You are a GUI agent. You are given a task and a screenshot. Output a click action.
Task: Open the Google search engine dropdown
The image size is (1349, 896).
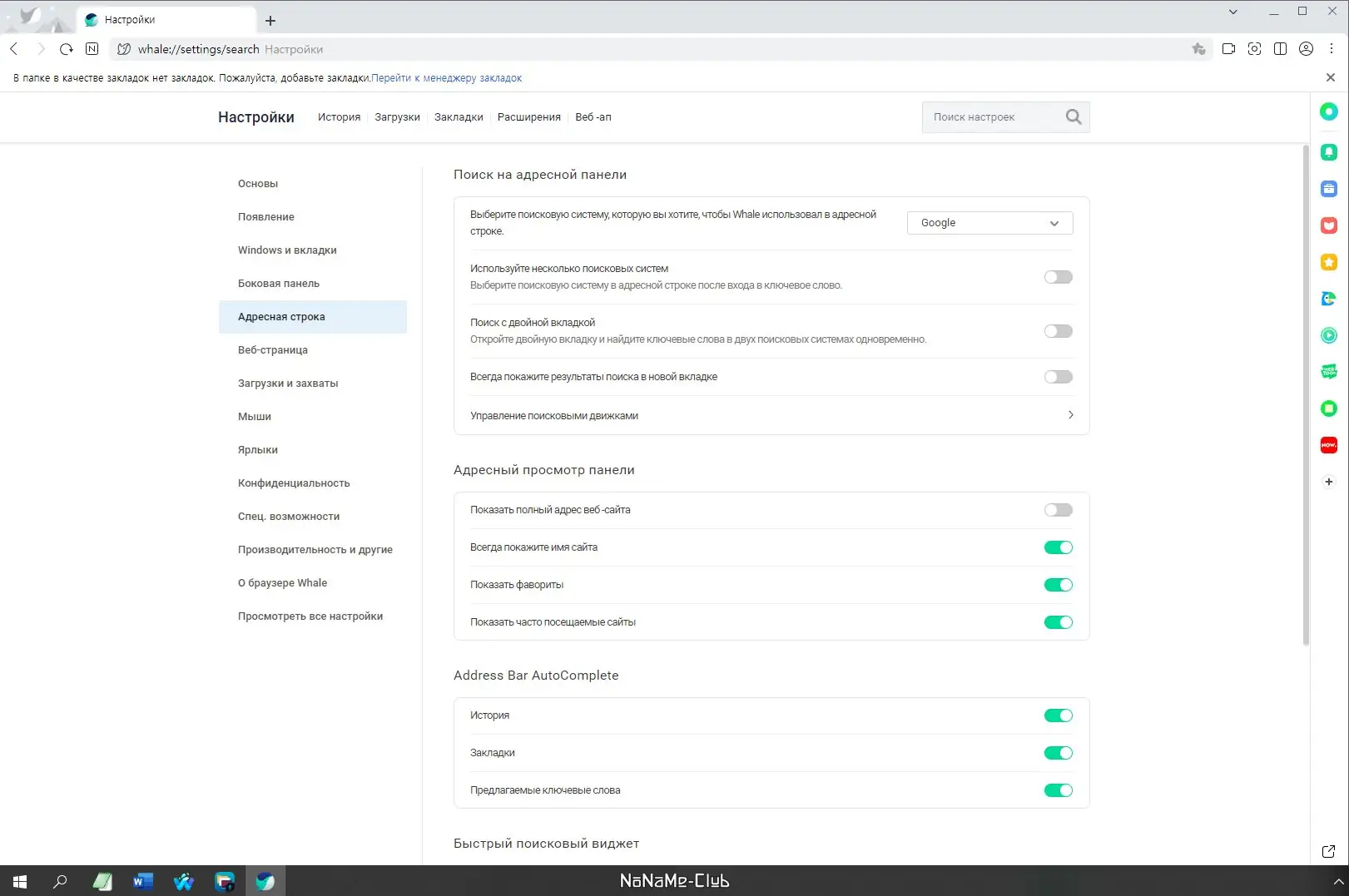point(989,223)
